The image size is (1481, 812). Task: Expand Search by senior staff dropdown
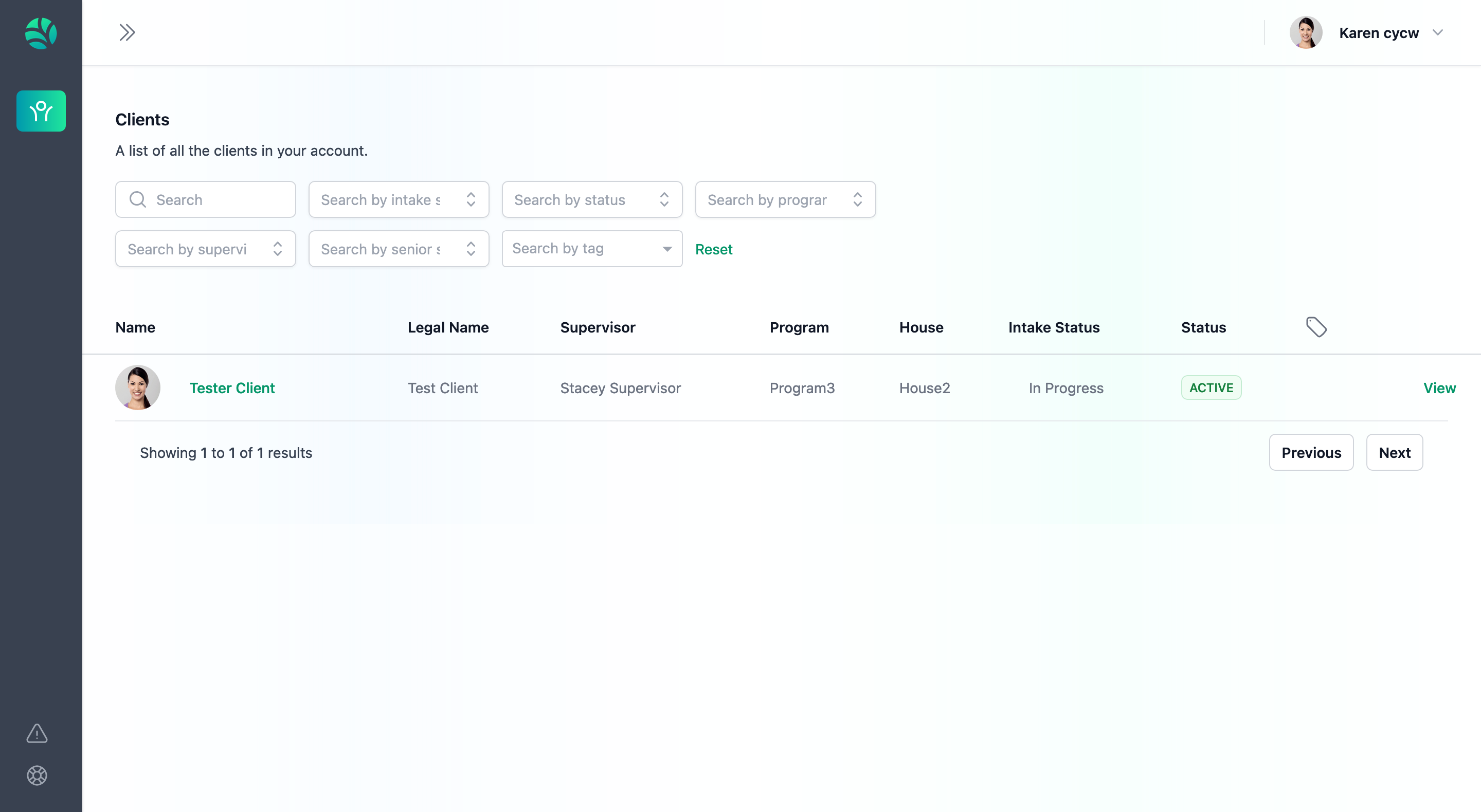(x=399, y=249)
